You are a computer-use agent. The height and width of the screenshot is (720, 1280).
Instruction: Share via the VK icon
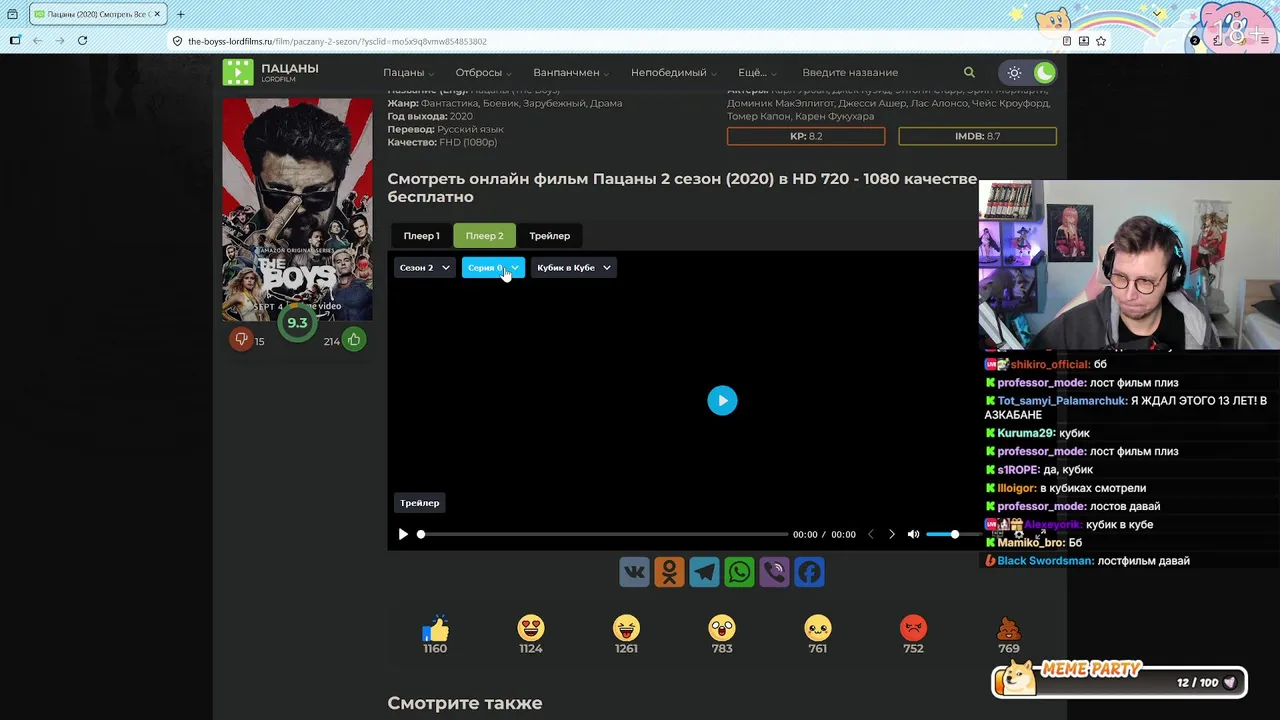point(634,572)
